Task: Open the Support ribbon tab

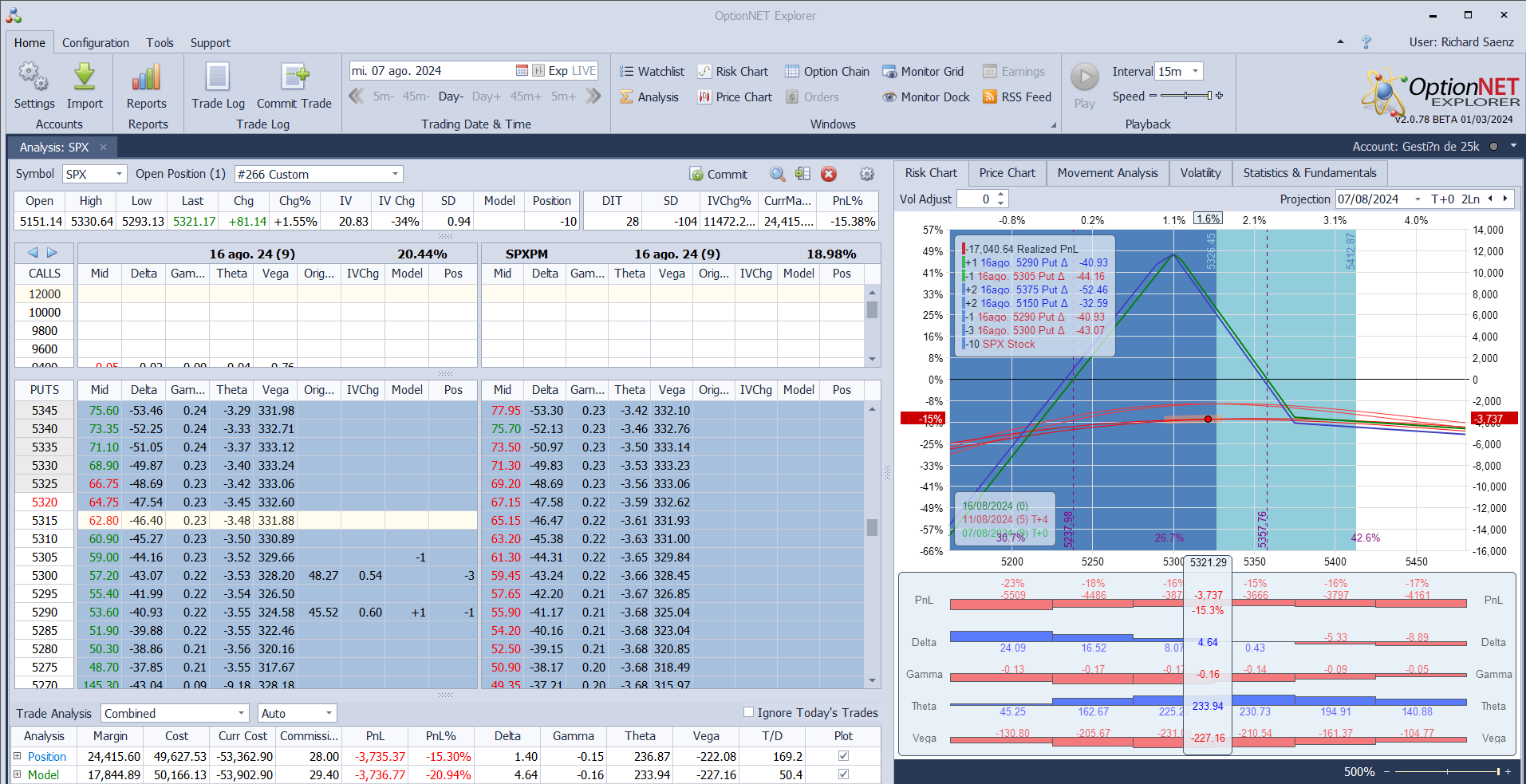Action: point(210,43)
